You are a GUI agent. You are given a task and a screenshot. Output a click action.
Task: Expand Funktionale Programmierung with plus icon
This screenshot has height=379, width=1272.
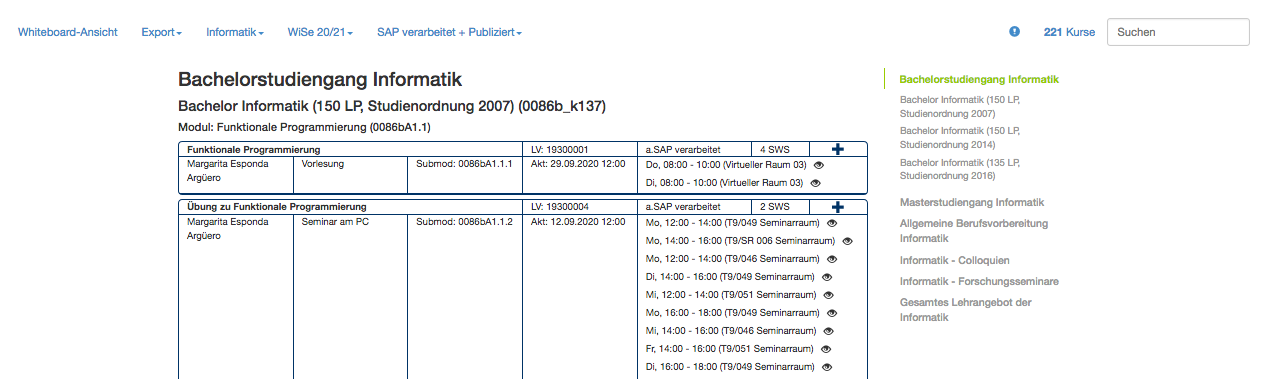pyautogui.click(x=838, y=149)
